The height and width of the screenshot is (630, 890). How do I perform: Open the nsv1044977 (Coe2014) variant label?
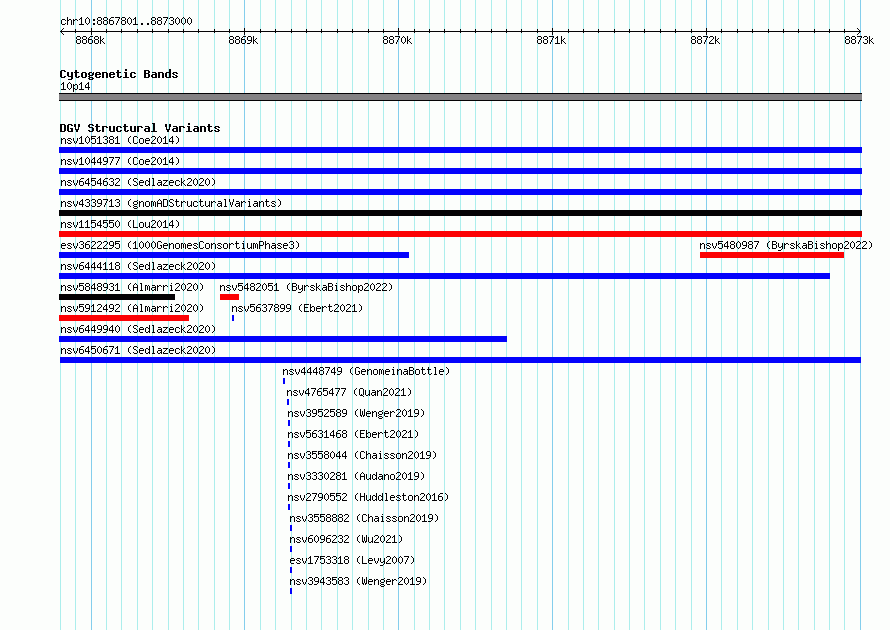pyautogui.click(x=120, y=161)
